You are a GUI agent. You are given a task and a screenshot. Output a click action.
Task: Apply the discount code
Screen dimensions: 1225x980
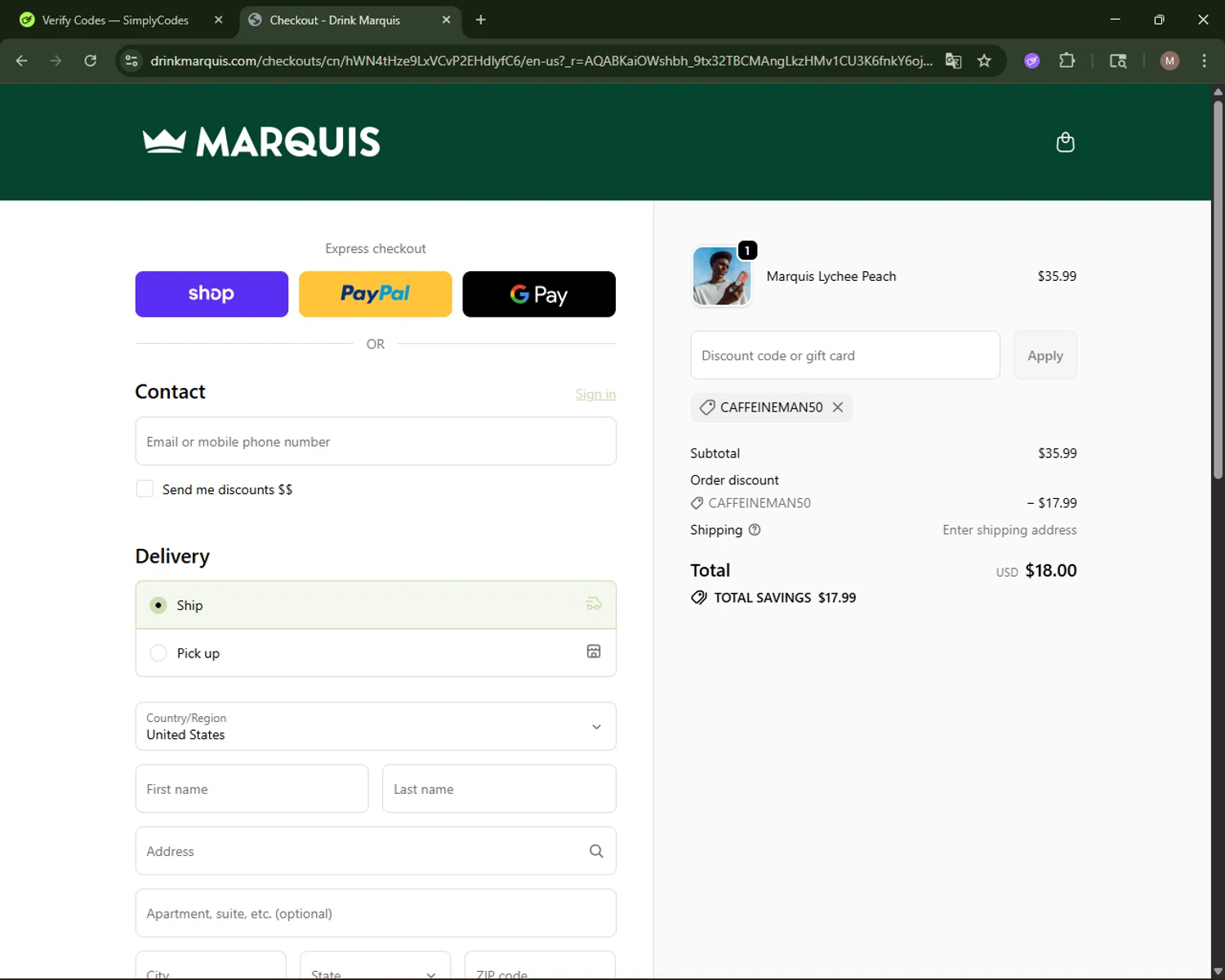tap(1045, 355)
